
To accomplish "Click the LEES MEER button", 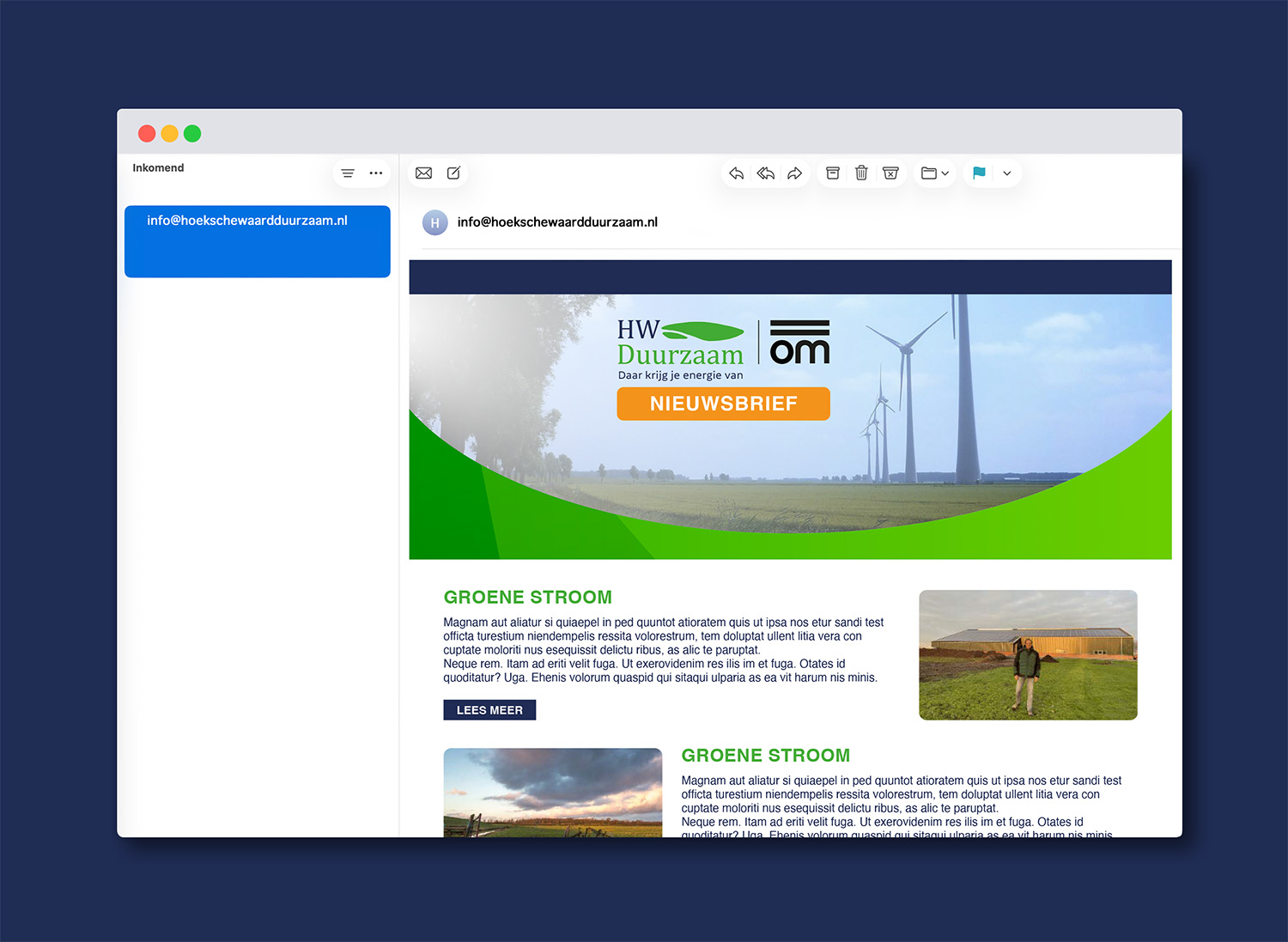I will (x=489, y=710).
